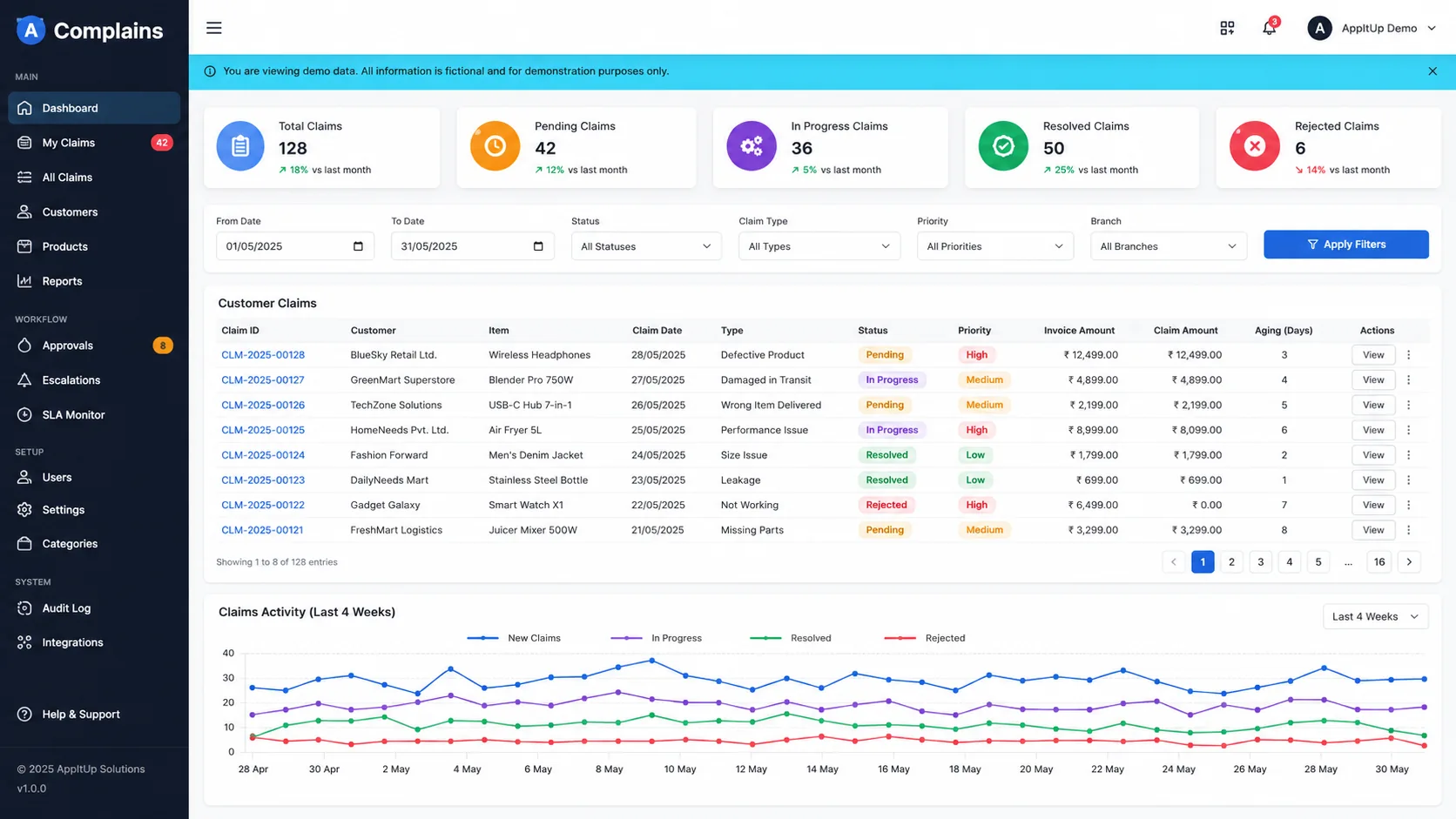Open row options for CLM-2025-00126

[1408, 405]
